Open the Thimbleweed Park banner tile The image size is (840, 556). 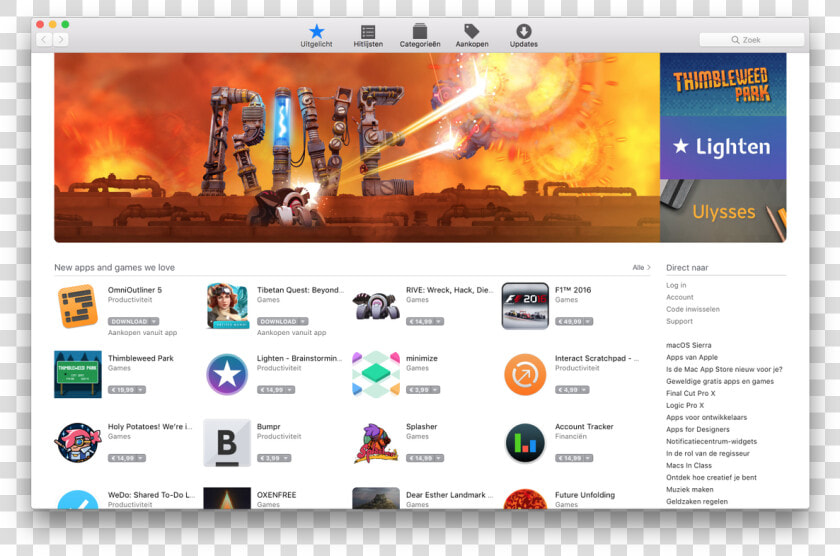(x=723, y=84)
